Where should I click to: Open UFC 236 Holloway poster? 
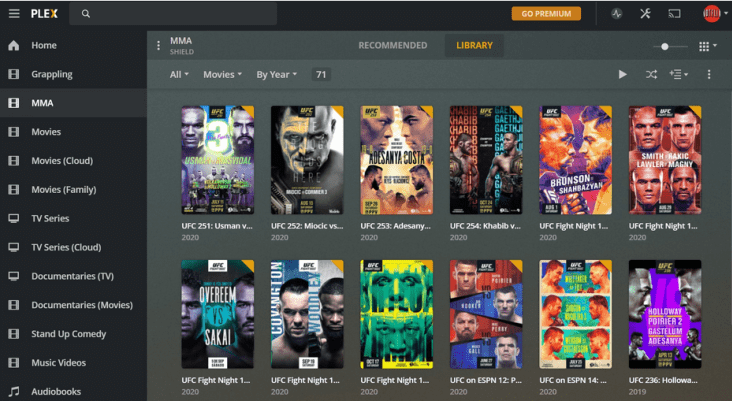pos(665,314)
